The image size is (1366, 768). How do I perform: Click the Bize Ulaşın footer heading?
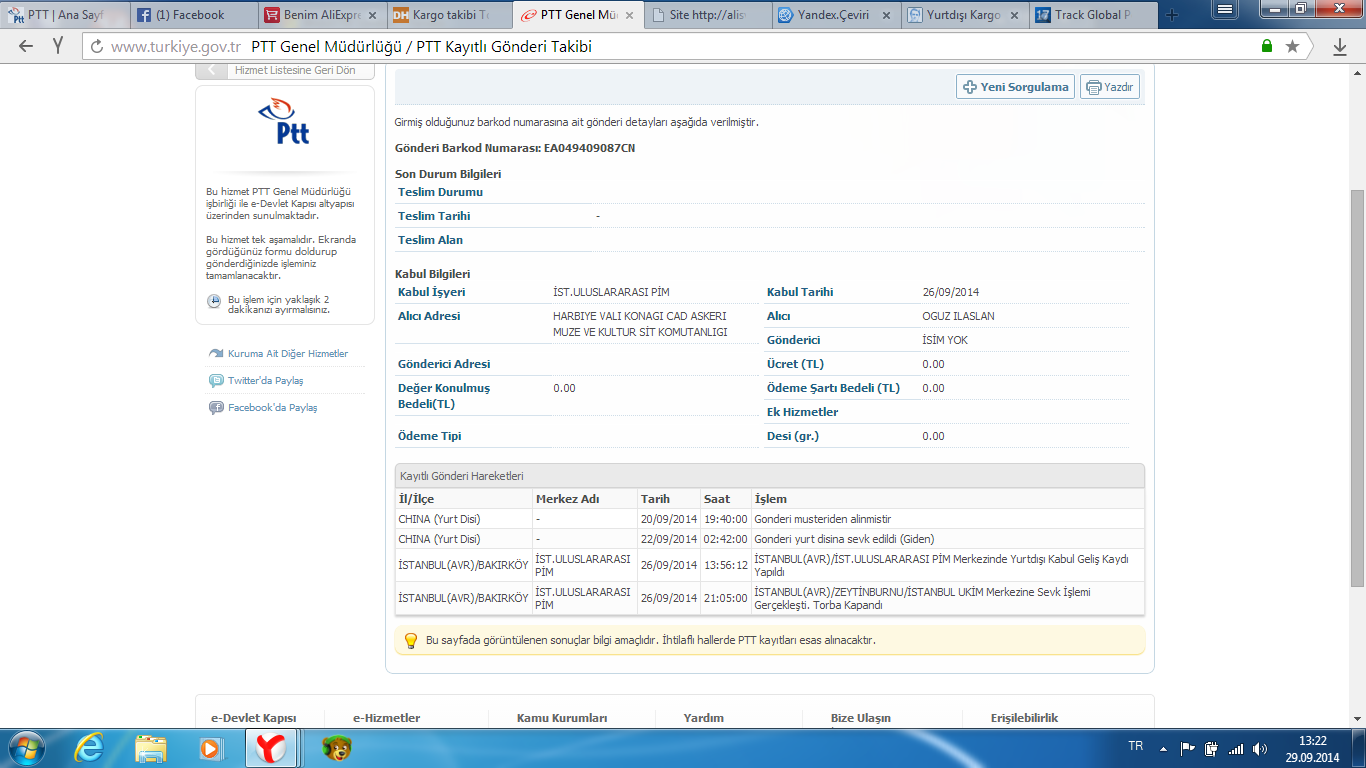click(861, 718)
